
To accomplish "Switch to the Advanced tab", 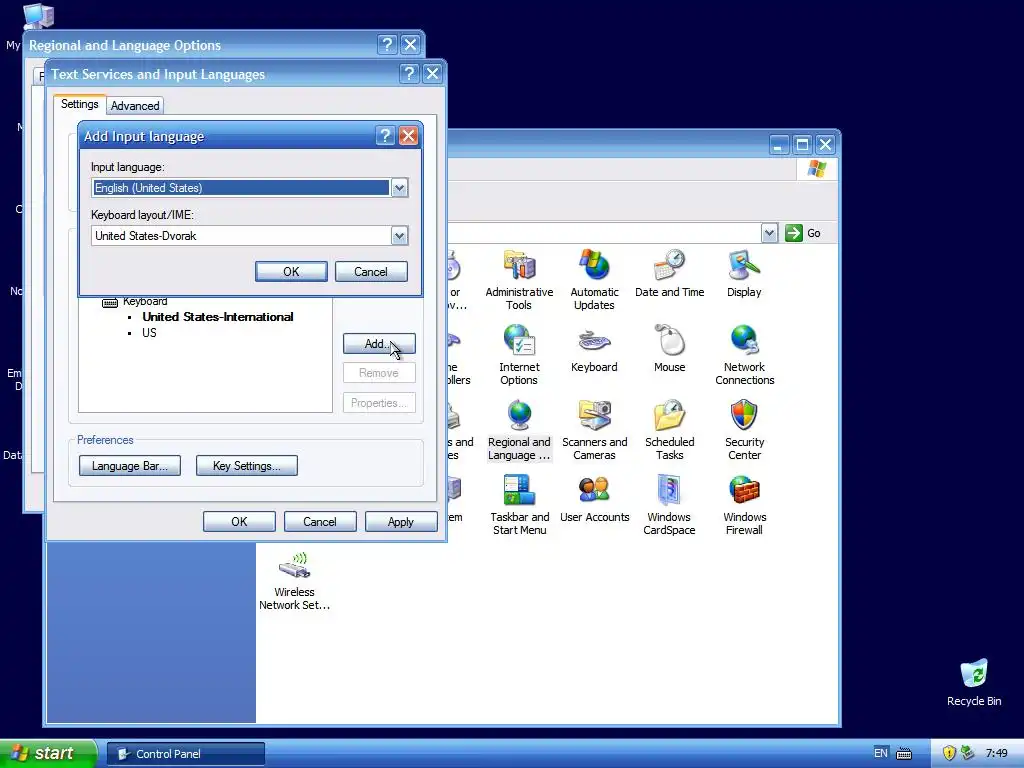I will click(x=135, y=106).
